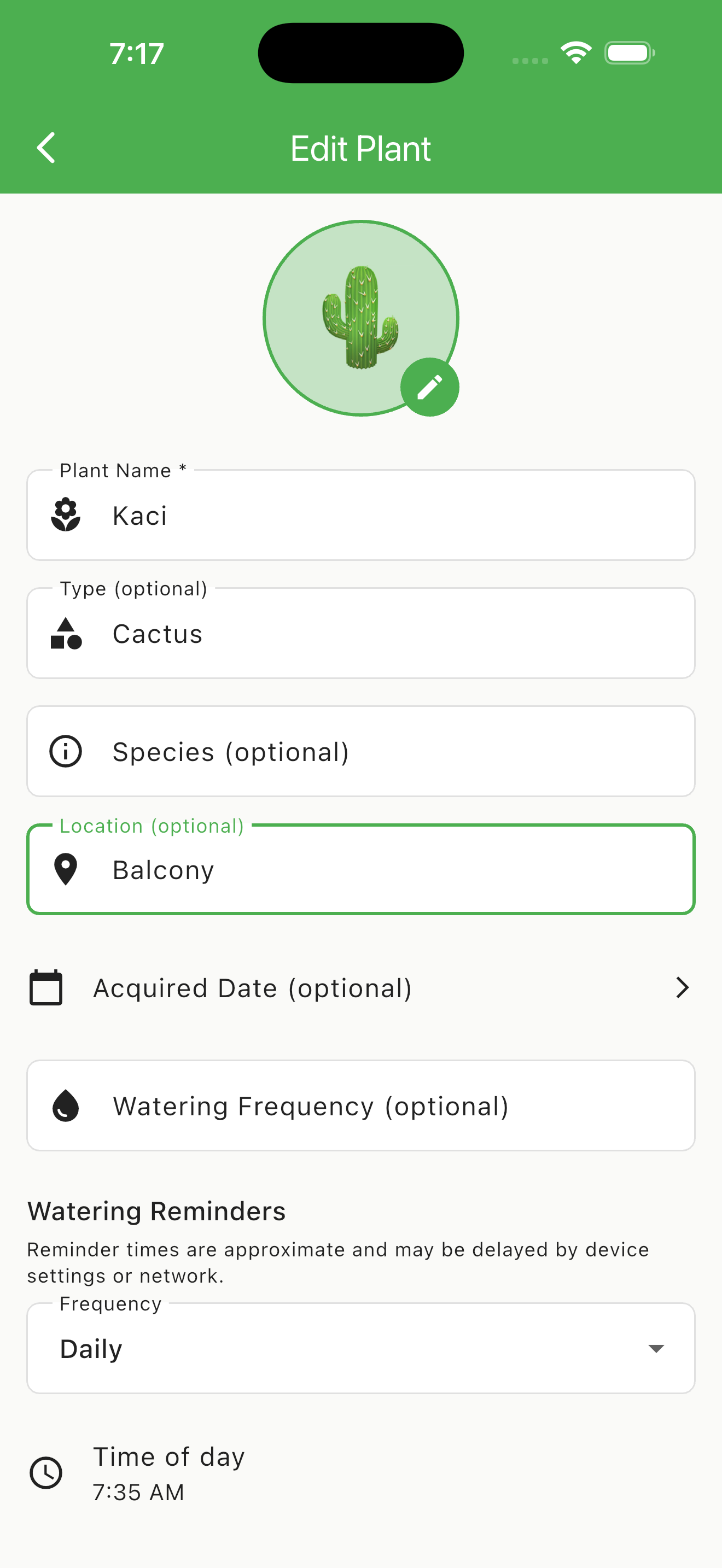Tap the pencil edit photo icon
722x1568 pixels.
coord(430,387)
